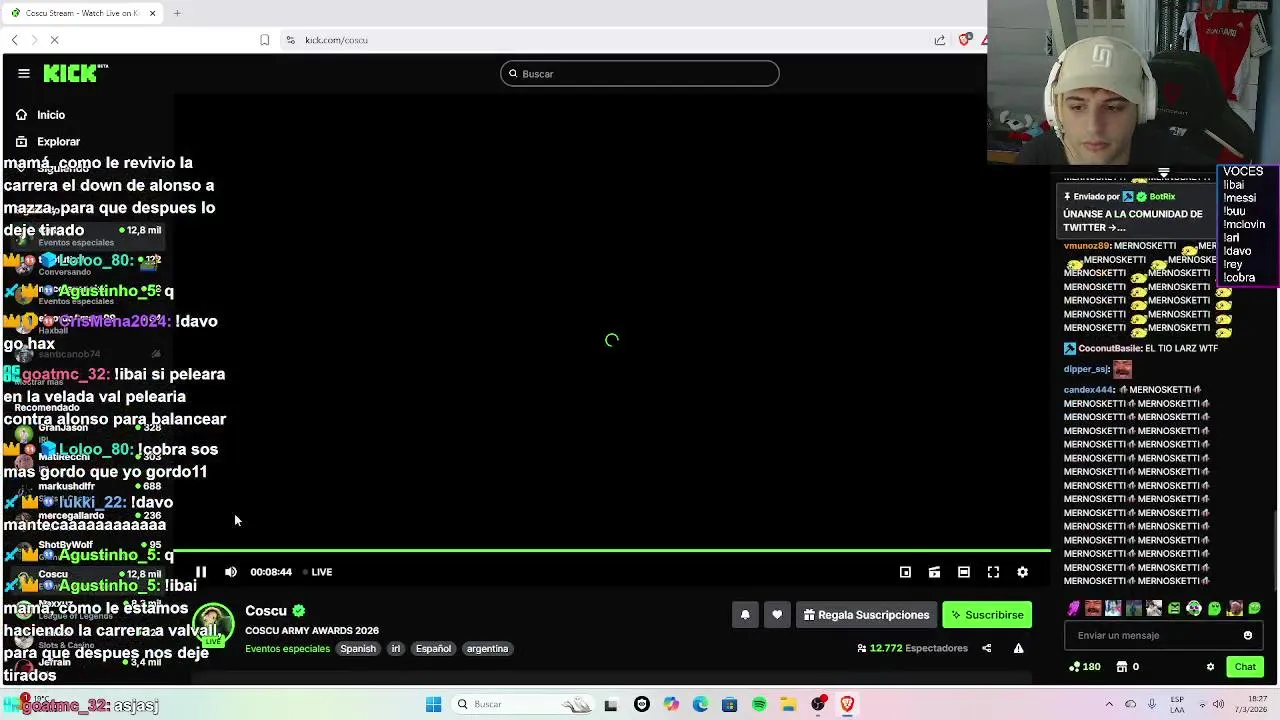
Task: Open File Explorer from taskbar
Action: click(x=788, y=704)
